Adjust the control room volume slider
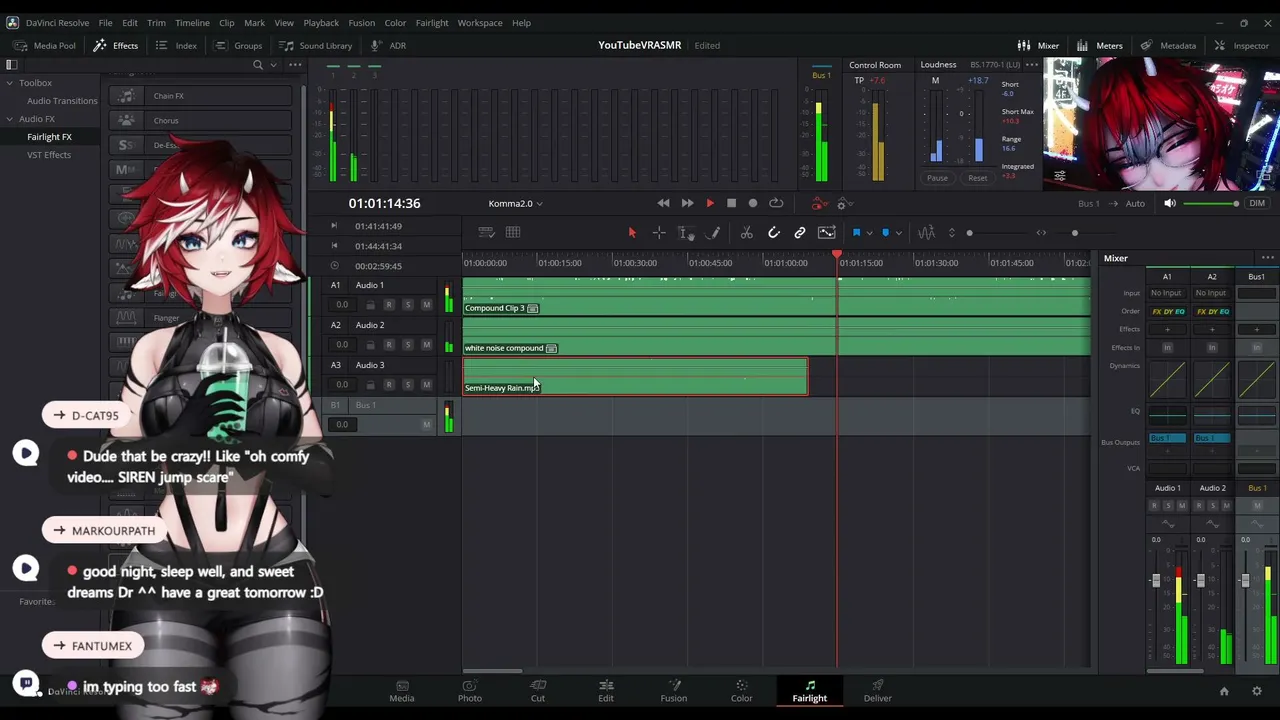Viewport: 1280px width, 720px height. click(1211, 204)
